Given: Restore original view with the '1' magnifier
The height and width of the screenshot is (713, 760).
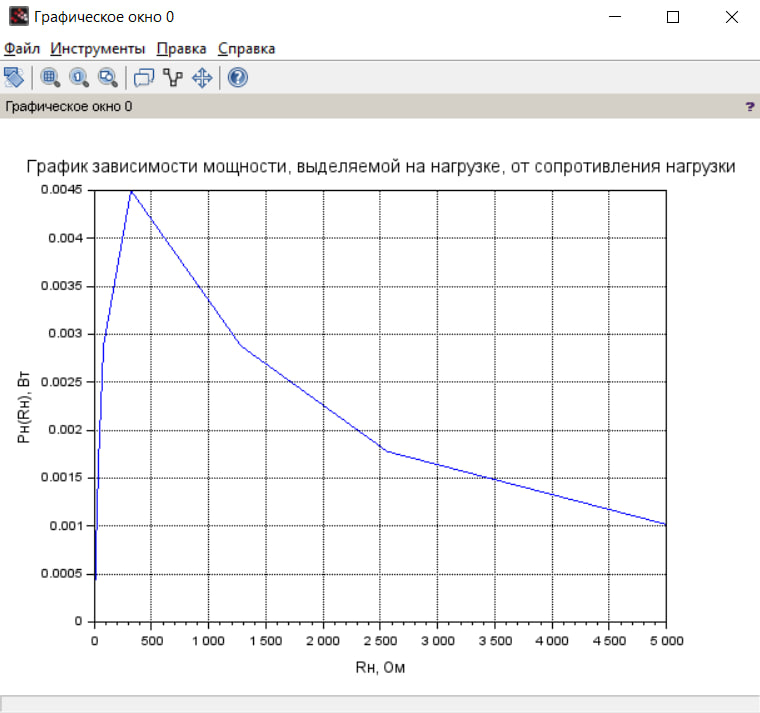Looking at the screenshot, I should [79, 78].
